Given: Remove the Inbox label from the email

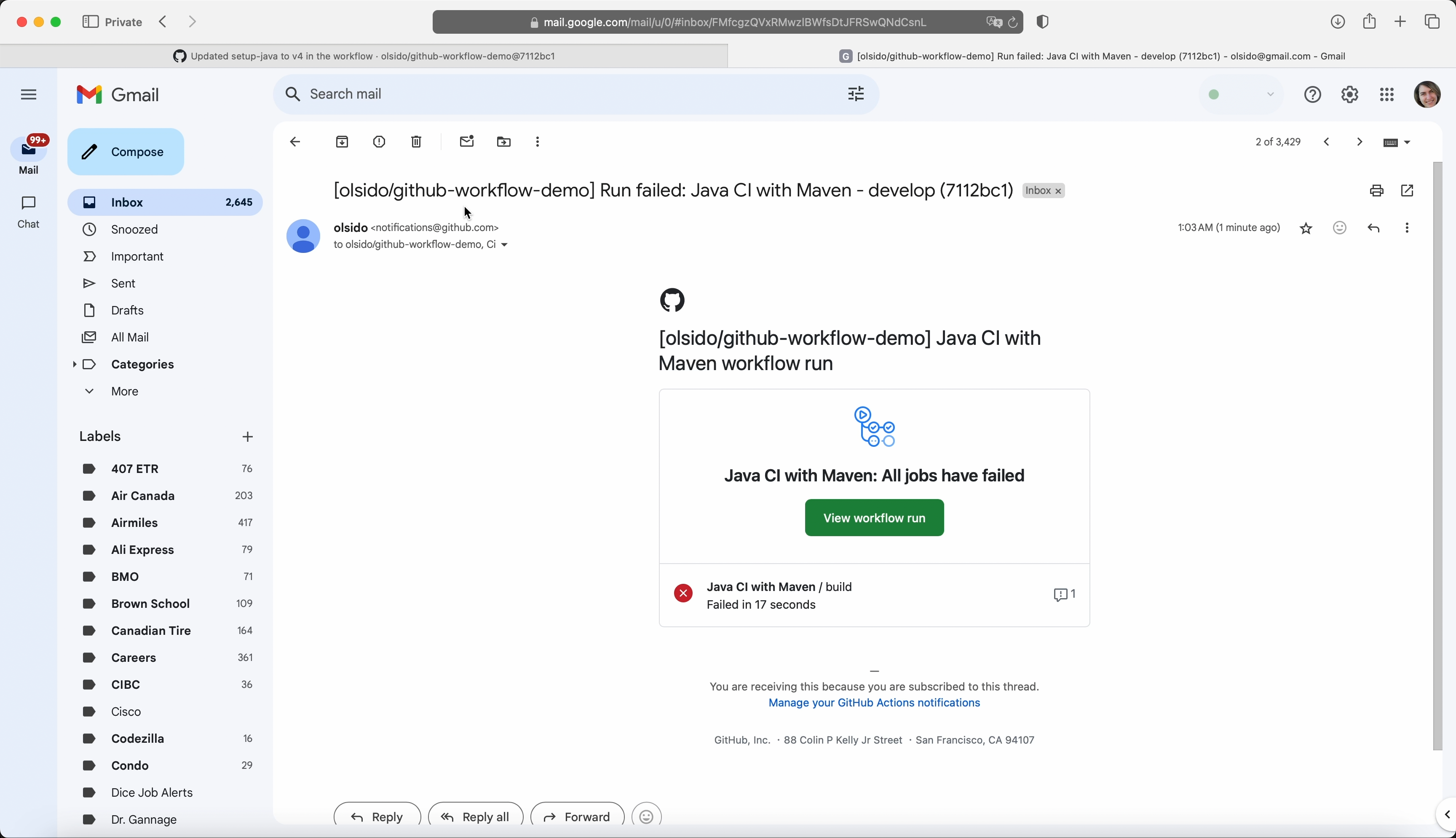Looking at the screenshot, I should pyautogui.click(x=1058, y=191).
